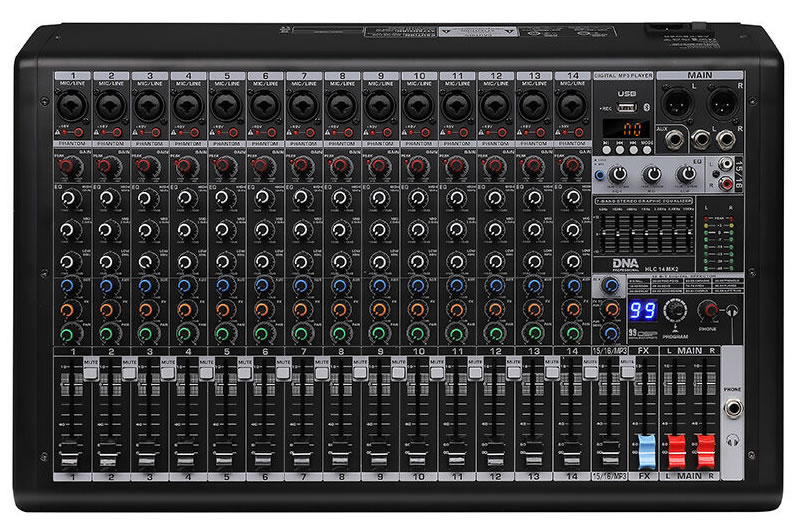Select the channel 1 MIC/LINE combo input jack
This screenshot has height=520, width=796.
pos(73,106)
